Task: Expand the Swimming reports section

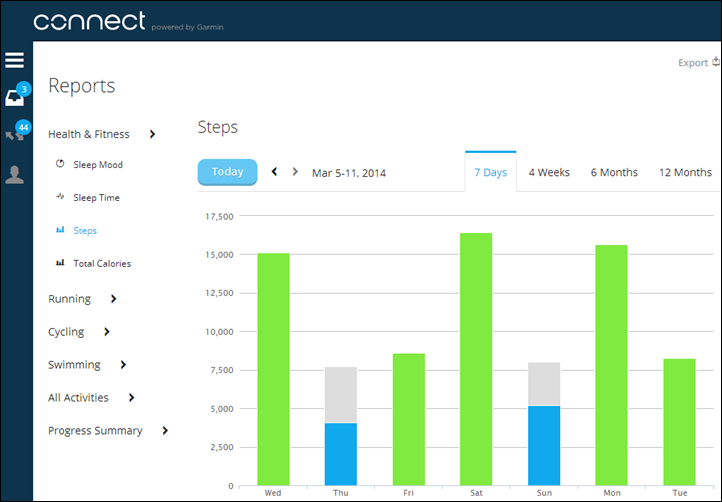Action: tap(122, 365)
